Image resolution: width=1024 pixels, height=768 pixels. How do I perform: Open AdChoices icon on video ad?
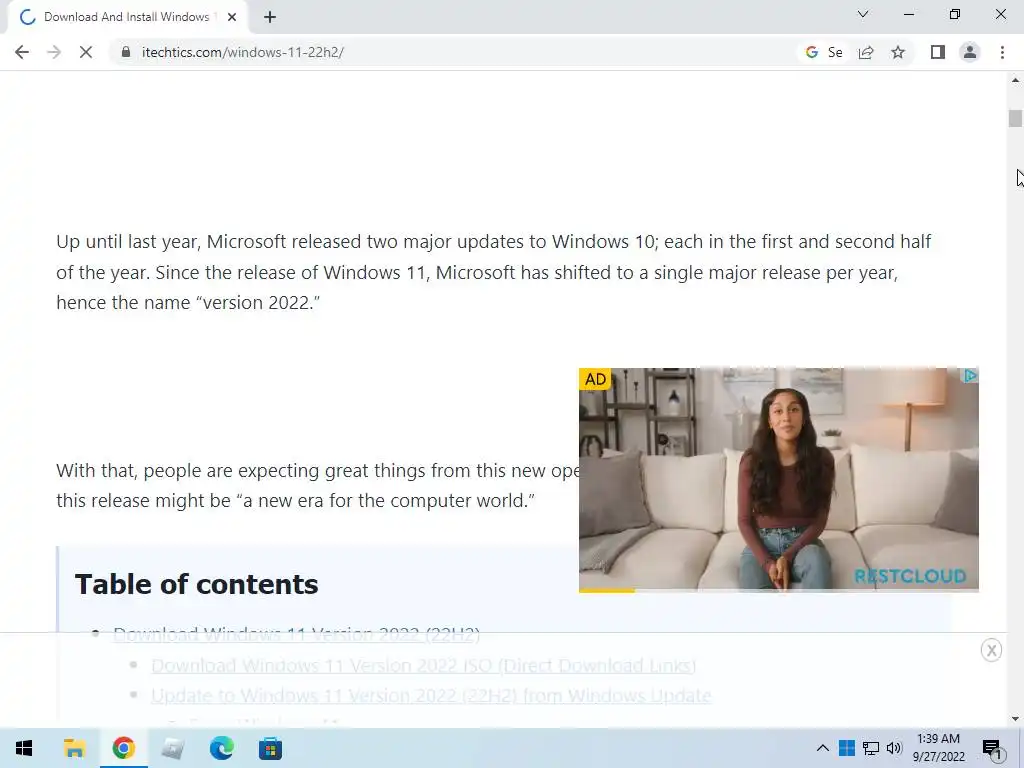pos(970,376)
